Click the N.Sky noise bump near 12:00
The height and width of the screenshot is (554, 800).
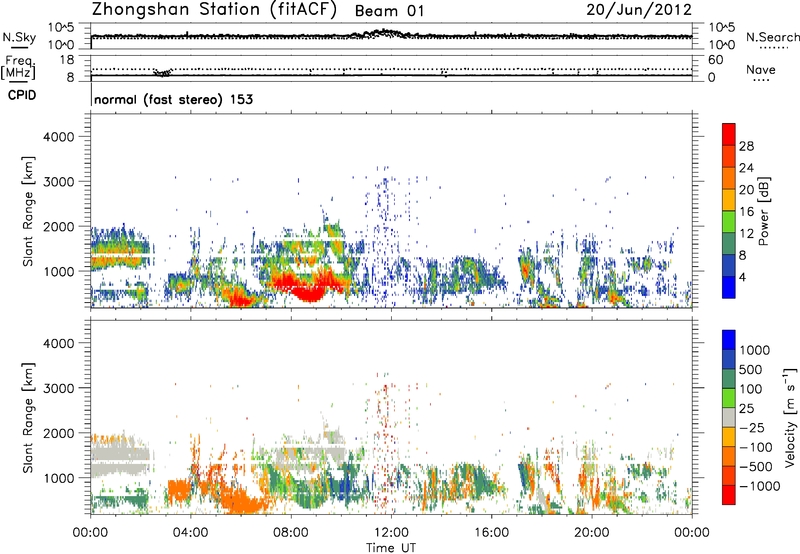click(383, 34)
